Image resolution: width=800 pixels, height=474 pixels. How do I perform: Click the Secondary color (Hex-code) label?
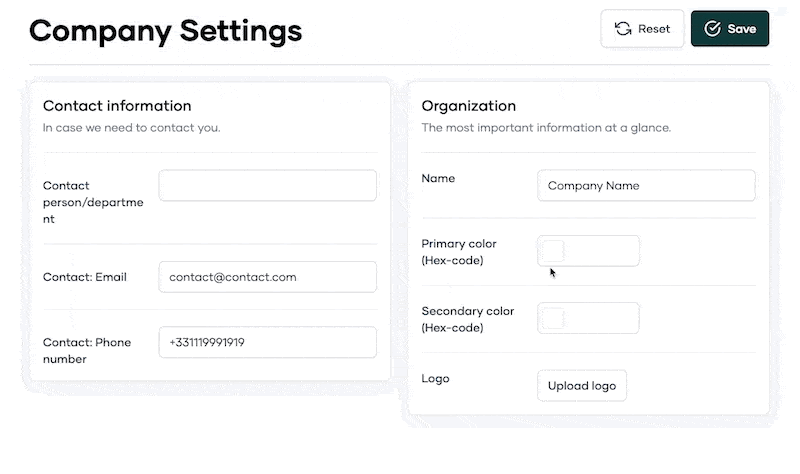467,319
